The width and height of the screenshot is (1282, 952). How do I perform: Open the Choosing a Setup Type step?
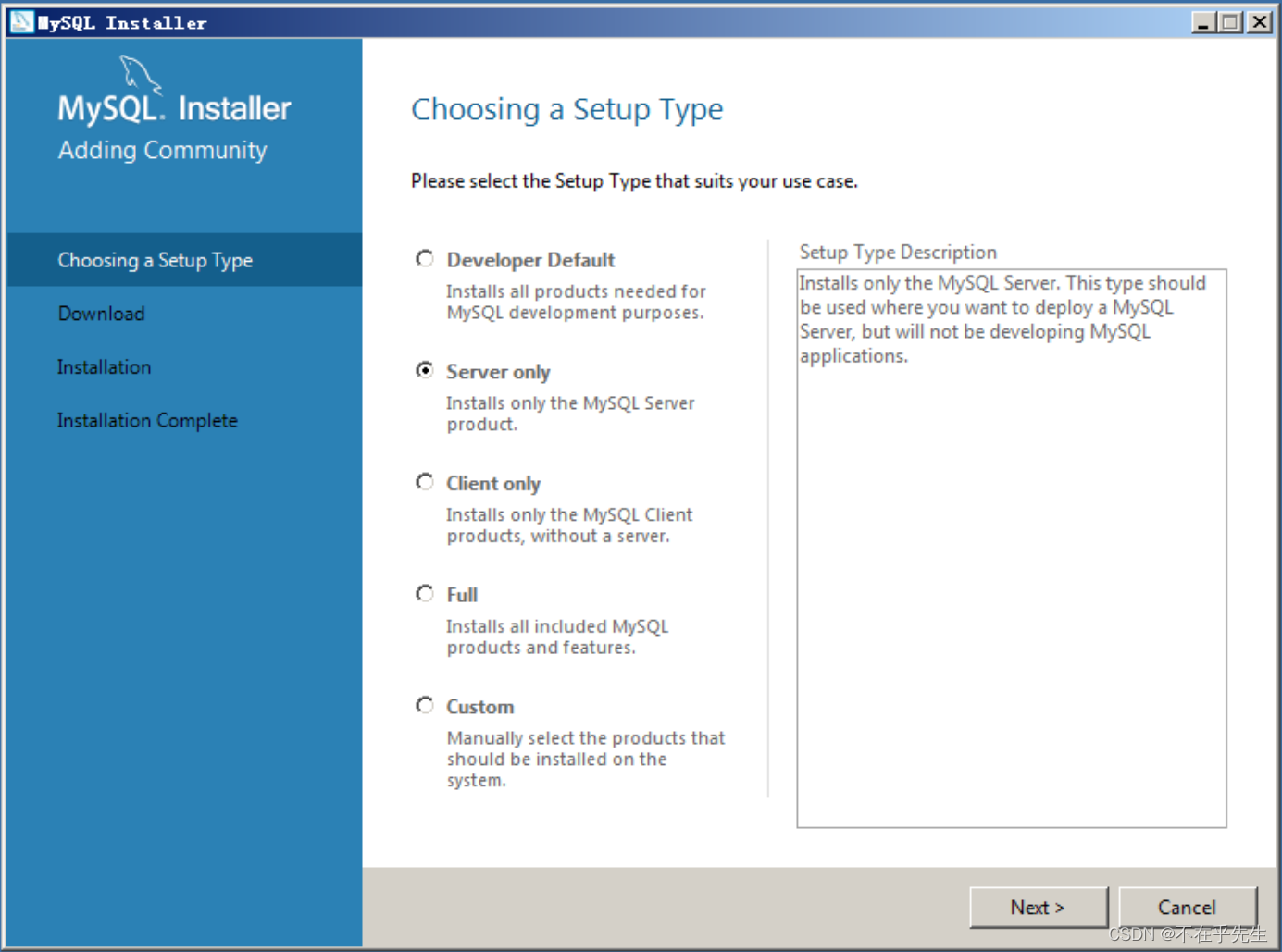tap(184, 260)
